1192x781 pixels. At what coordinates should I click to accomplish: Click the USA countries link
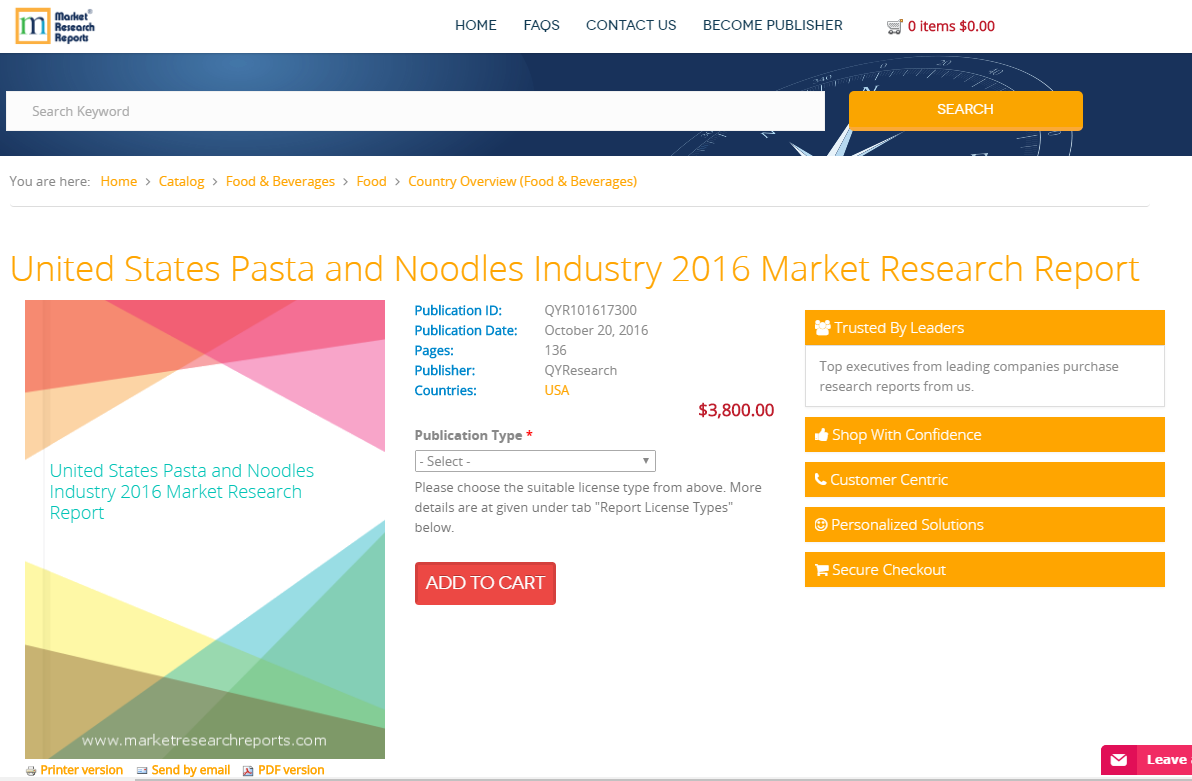tap(556, 390)
